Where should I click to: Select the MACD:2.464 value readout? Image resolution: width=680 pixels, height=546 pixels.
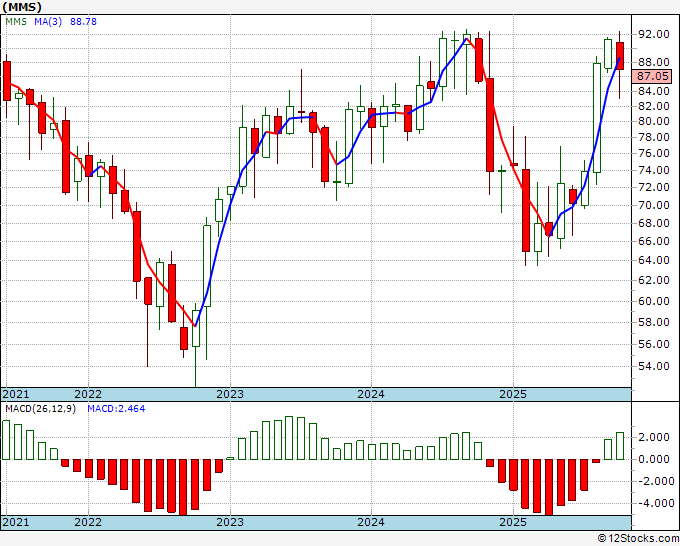tap(116, 409)
